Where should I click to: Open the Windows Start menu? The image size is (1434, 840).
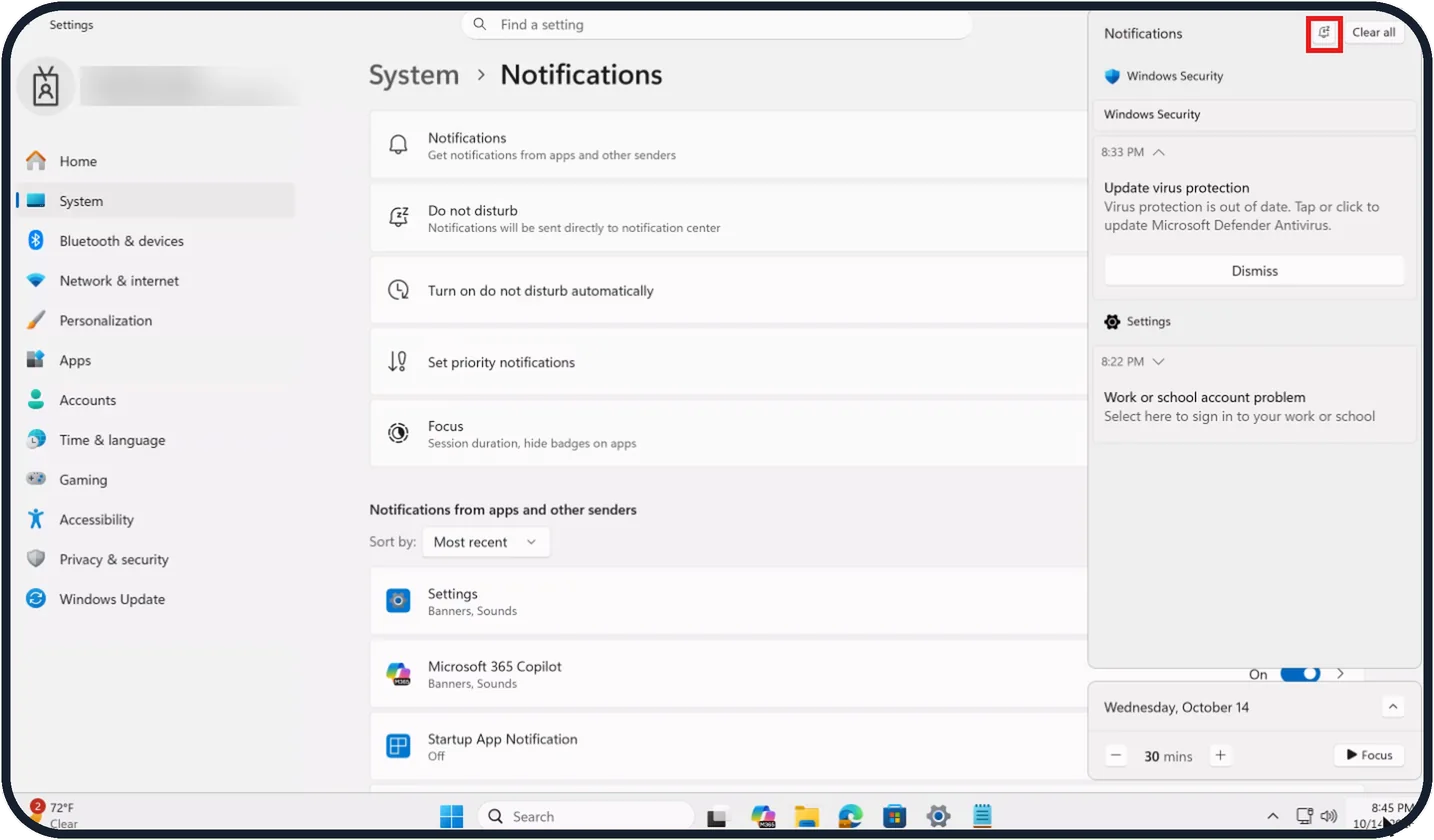click(x=452, y=816)
